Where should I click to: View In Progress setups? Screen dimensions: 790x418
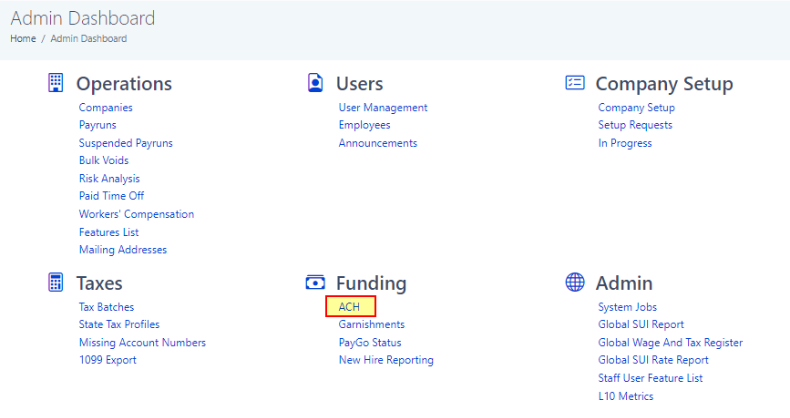click(x=625, y=143)
